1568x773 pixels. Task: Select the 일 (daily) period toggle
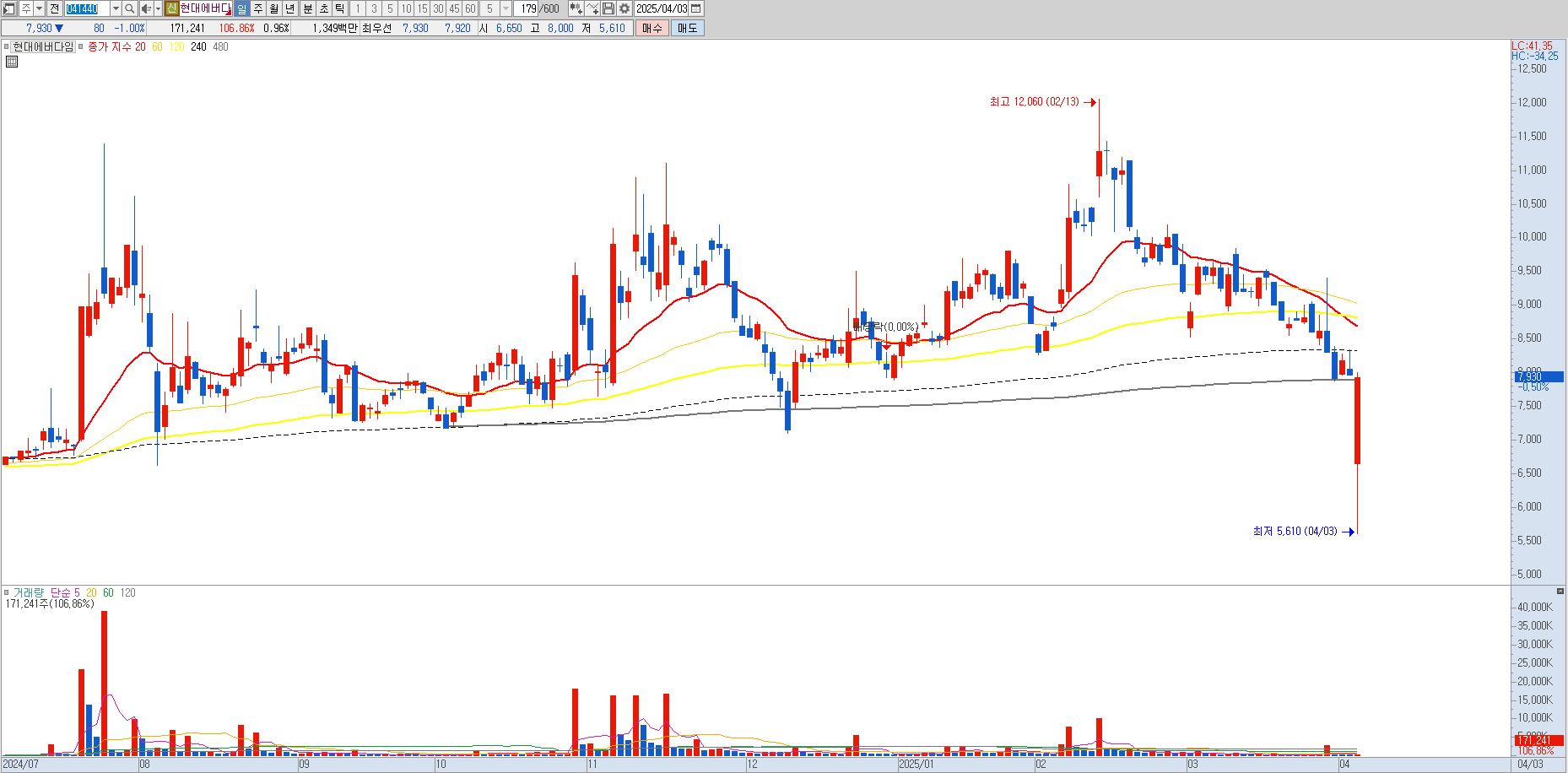point(242,8)
